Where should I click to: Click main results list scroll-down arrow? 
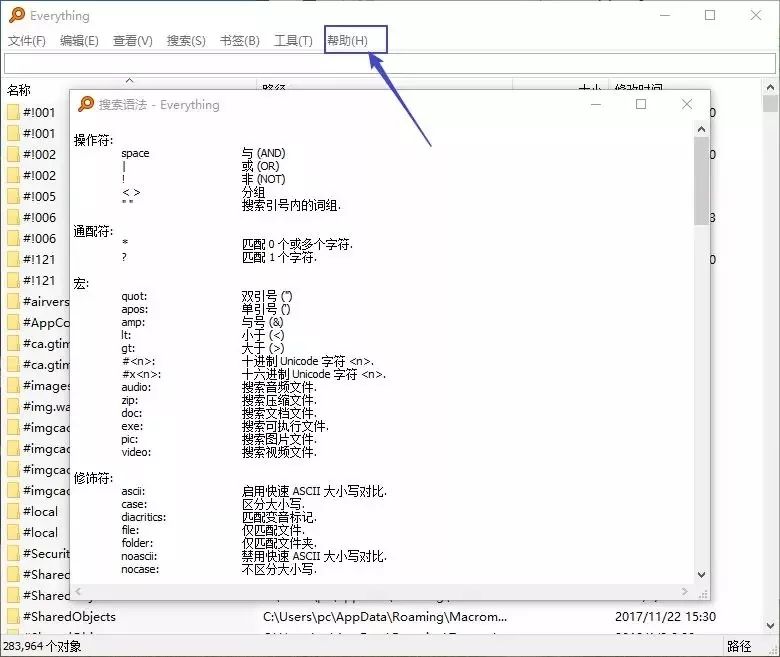click(770, 626)
